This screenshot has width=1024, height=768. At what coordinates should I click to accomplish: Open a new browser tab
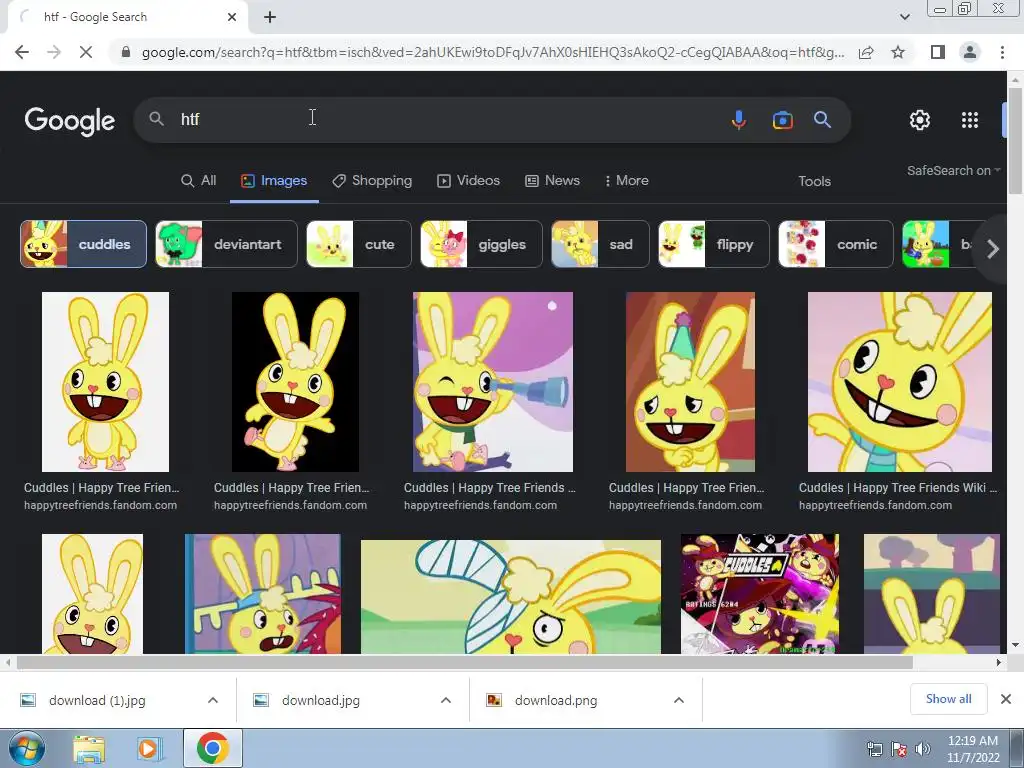point(270,17)
